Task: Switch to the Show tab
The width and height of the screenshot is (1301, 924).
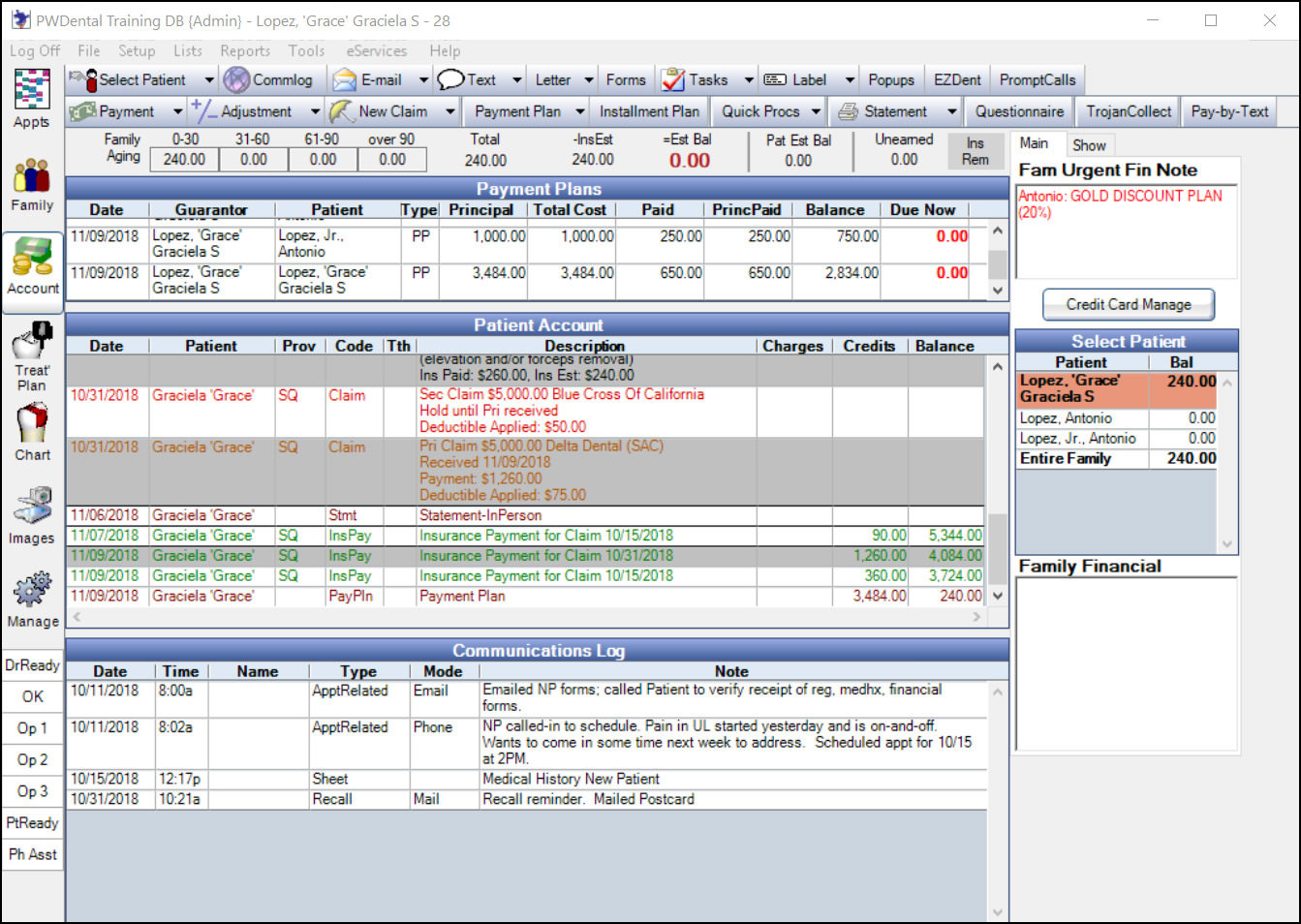Action: tap(1089, 145)
